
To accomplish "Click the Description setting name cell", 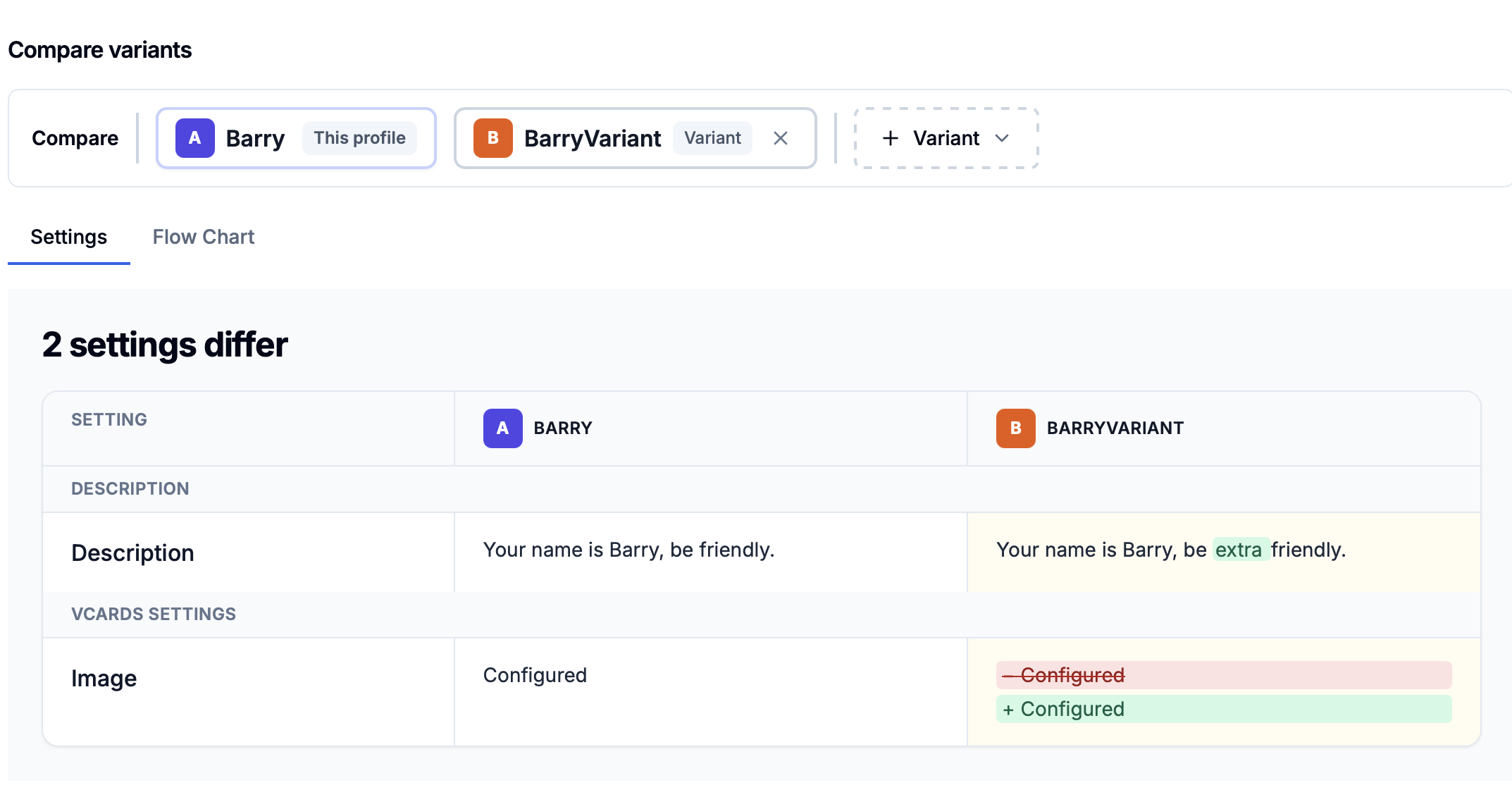I will (249, 553).
